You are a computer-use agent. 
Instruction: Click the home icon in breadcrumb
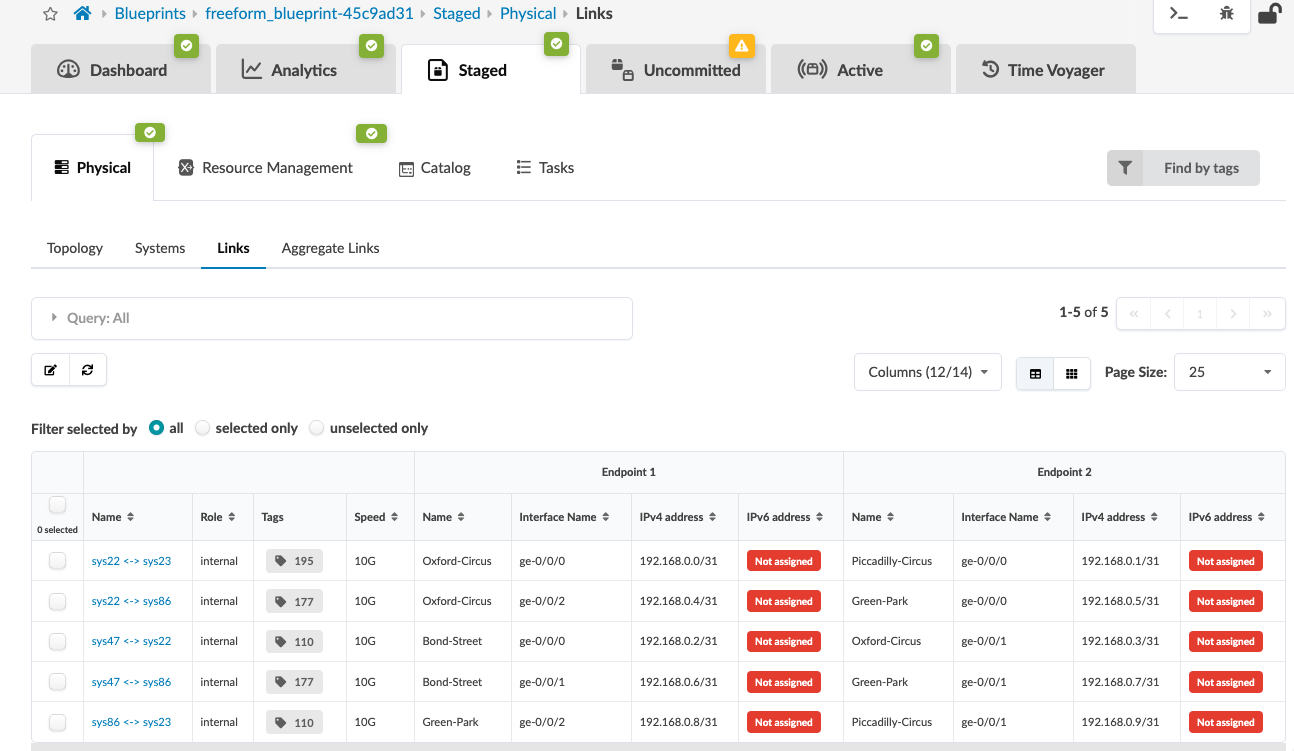click(83, 14)
